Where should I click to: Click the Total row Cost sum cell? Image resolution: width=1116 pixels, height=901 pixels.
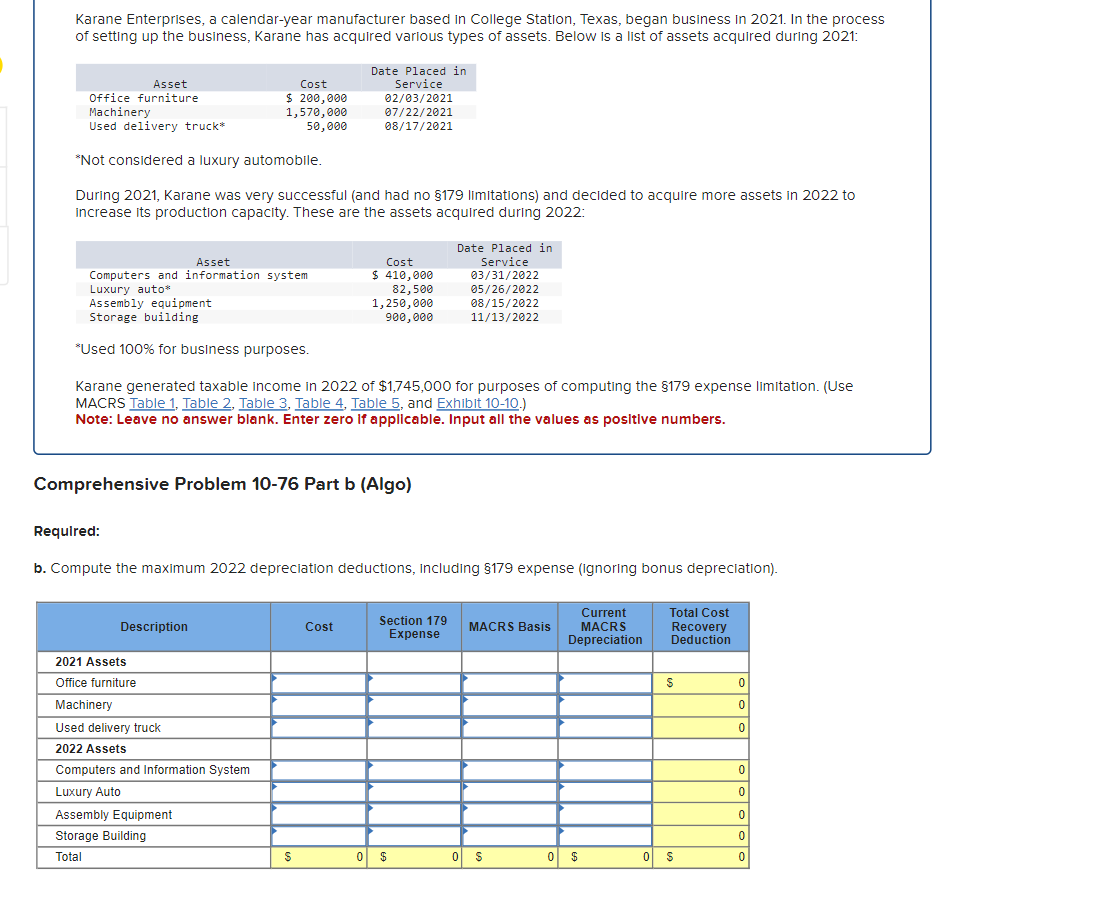tap(319, 857)
